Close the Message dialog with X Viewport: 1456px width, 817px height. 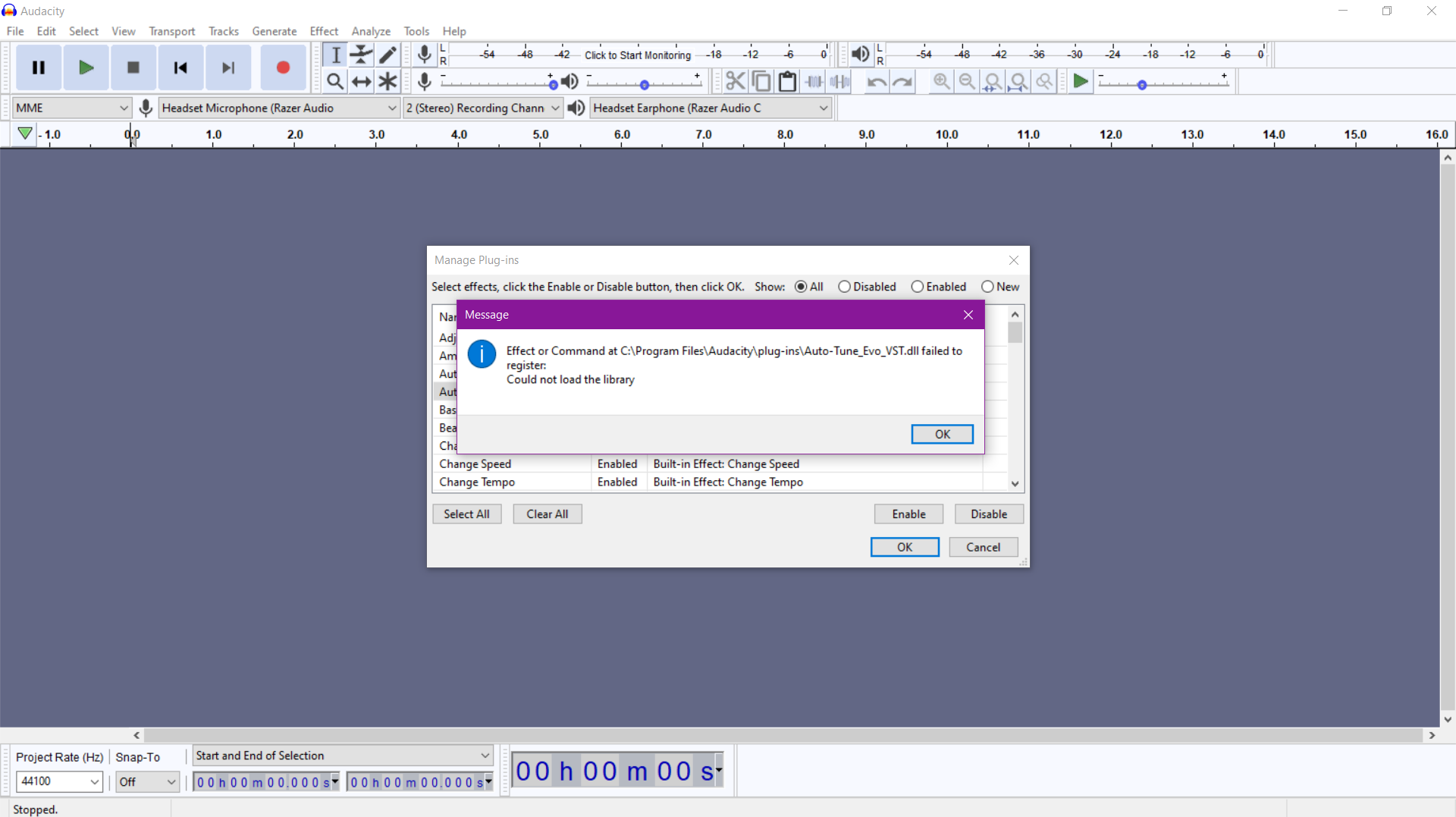coord(968,315)
